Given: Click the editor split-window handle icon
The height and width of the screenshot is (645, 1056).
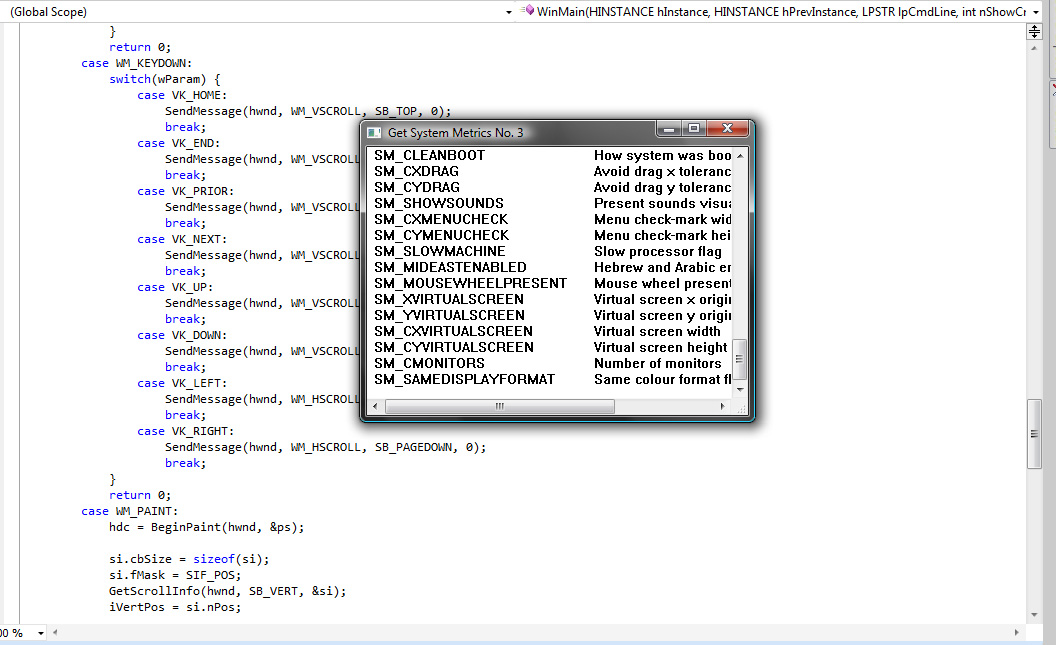Looking at the screenshot, I should point(1034,31).
